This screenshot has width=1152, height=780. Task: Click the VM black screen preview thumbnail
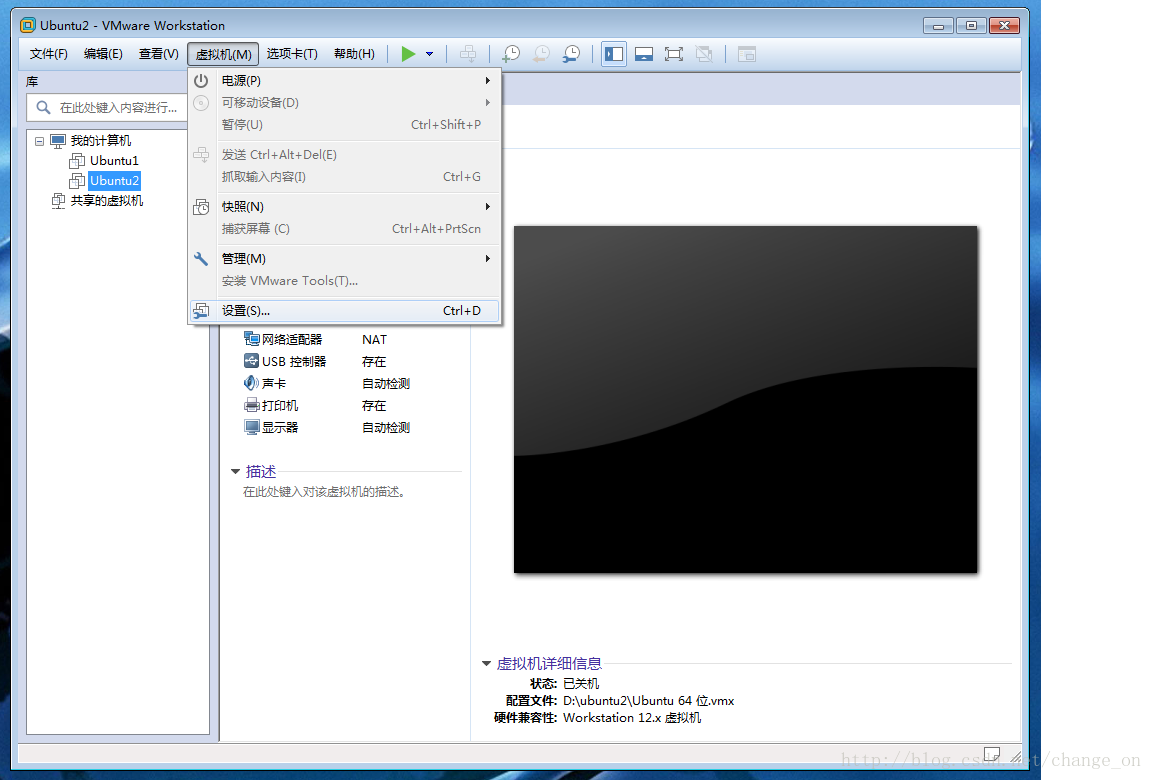point(746,400)
